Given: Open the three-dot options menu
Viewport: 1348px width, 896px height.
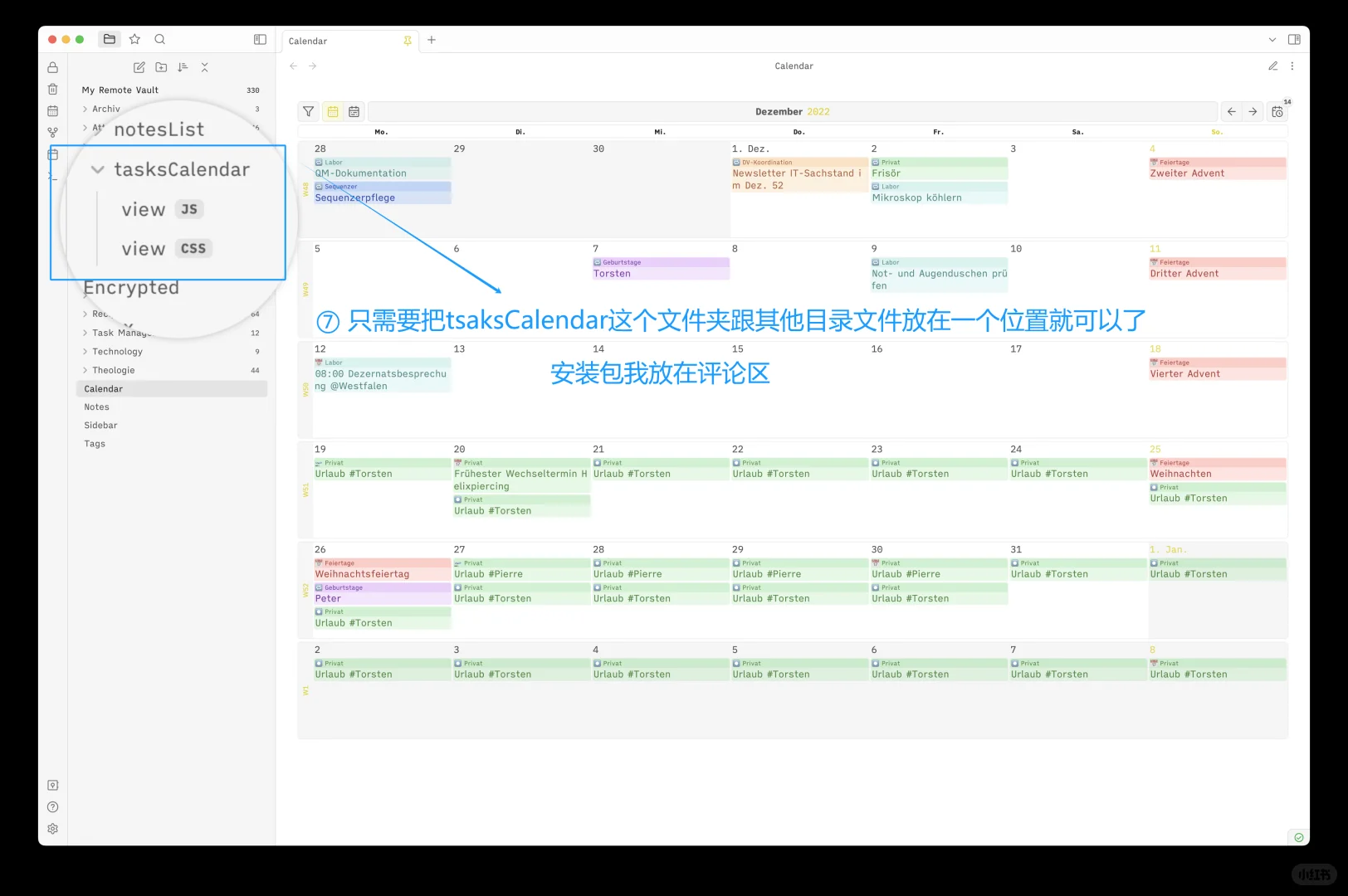Looking at the screenshot, I should pyautogui.click(x=1292, y=66).
